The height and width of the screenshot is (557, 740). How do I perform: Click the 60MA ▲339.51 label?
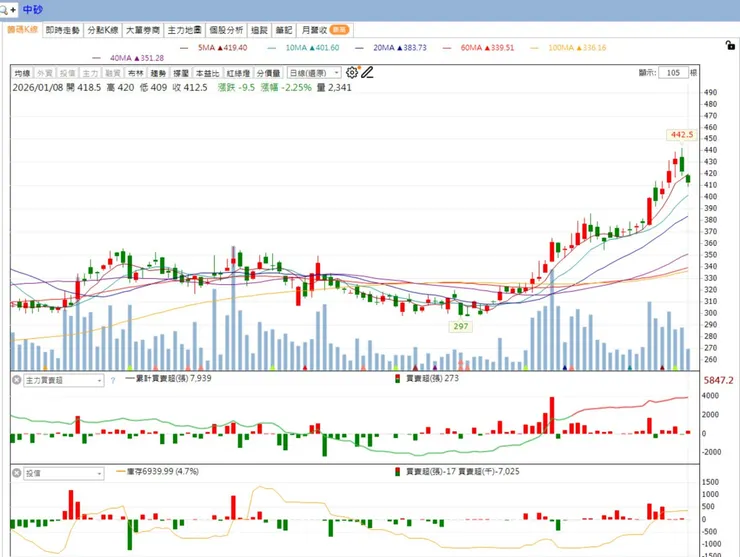point(487,48)
